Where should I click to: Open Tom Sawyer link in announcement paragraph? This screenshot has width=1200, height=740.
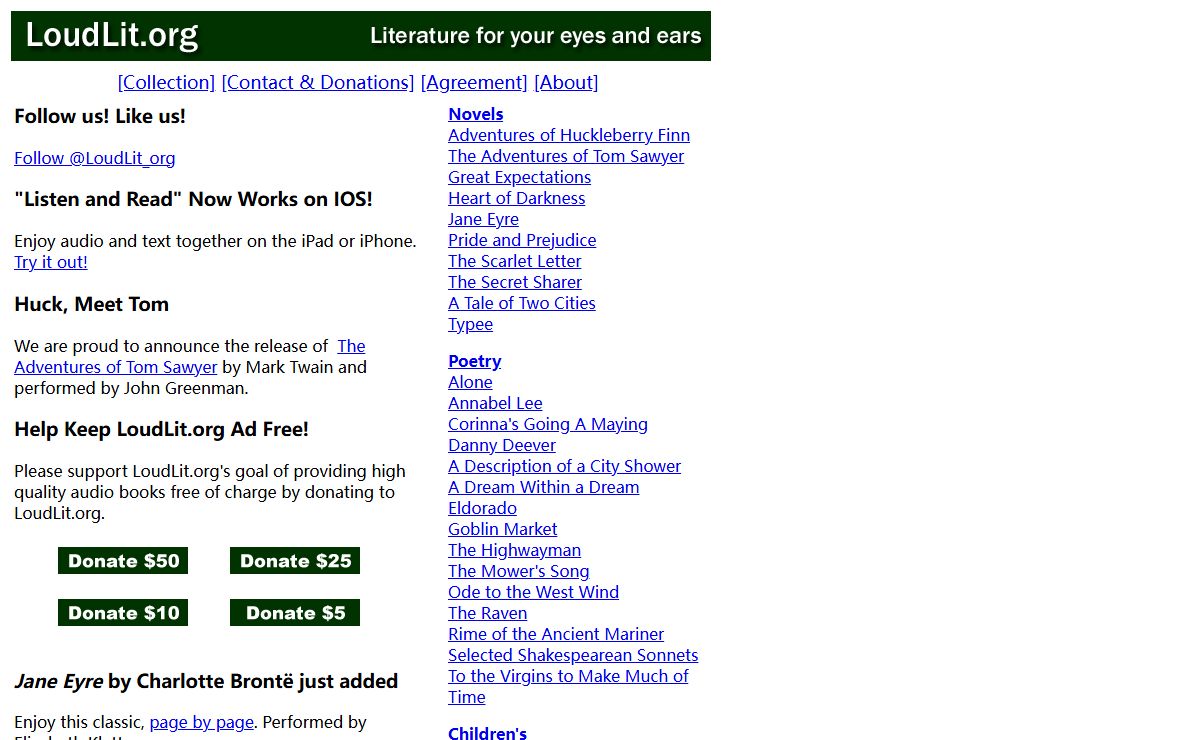(116, 367)
